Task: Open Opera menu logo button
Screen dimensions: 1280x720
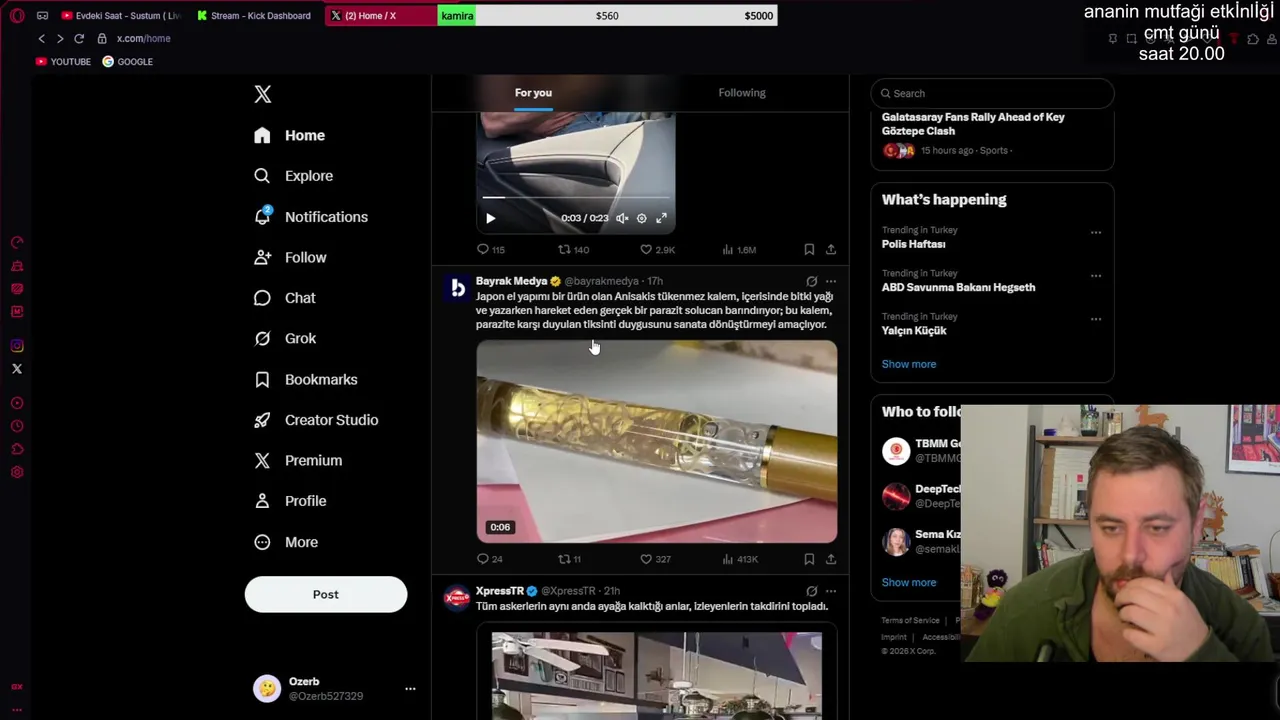Action: point(17,15)
